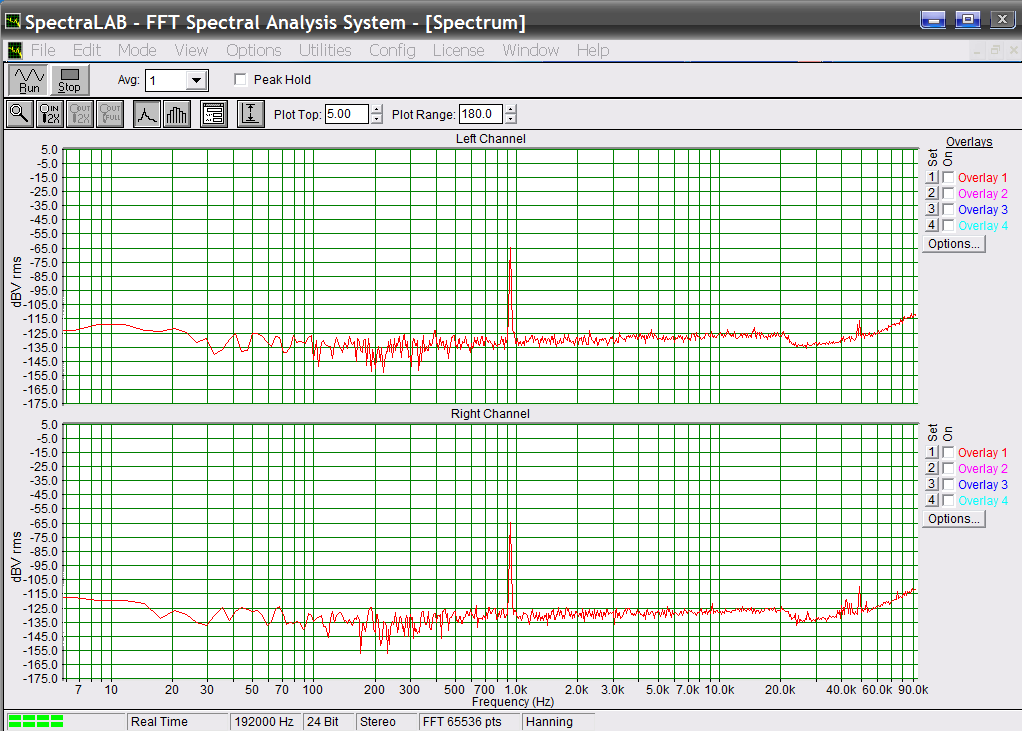Click Options button under Left Channel overlays

(x=954, y=244)
